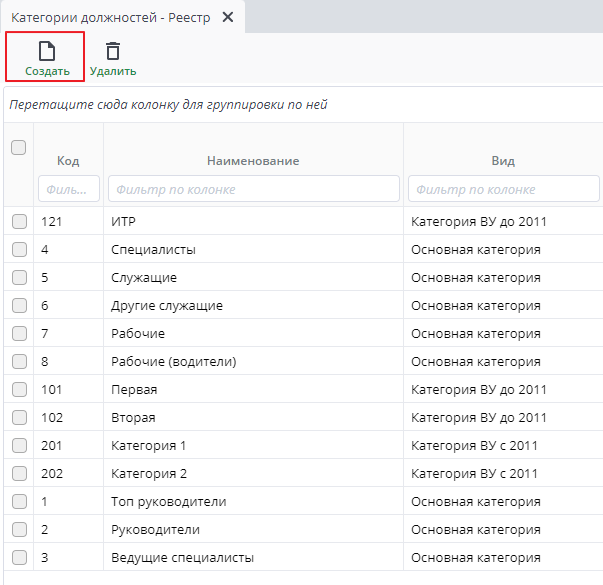The width and height of the screenshot is (603, 585).
Task: Select the Другие служащие row name
Action: (167, 306)
